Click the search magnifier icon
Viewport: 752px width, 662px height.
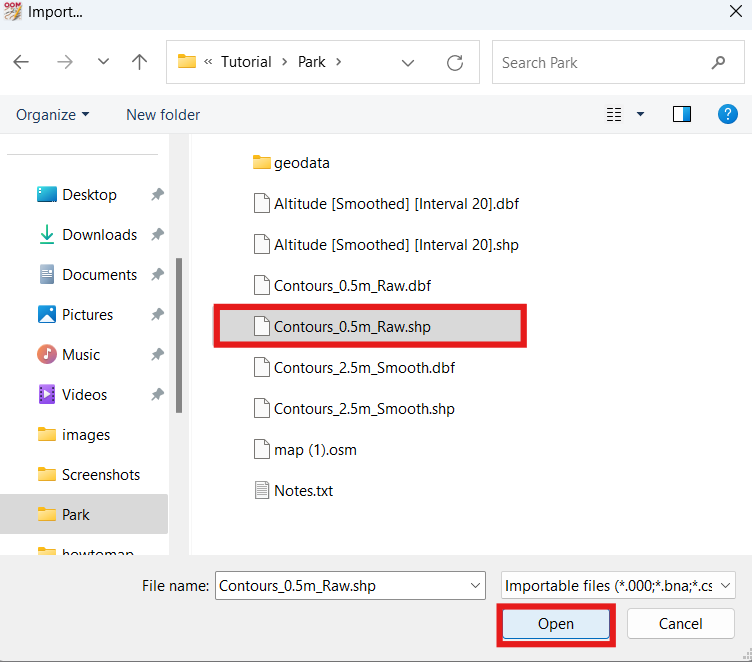(x=718, y=62)
